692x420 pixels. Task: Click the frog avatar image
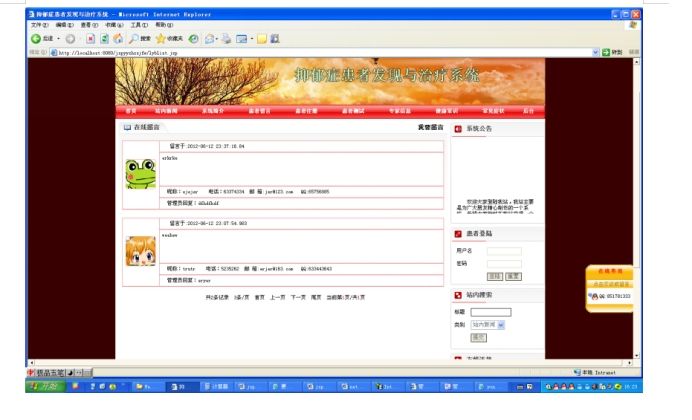[x=141, y=174]
